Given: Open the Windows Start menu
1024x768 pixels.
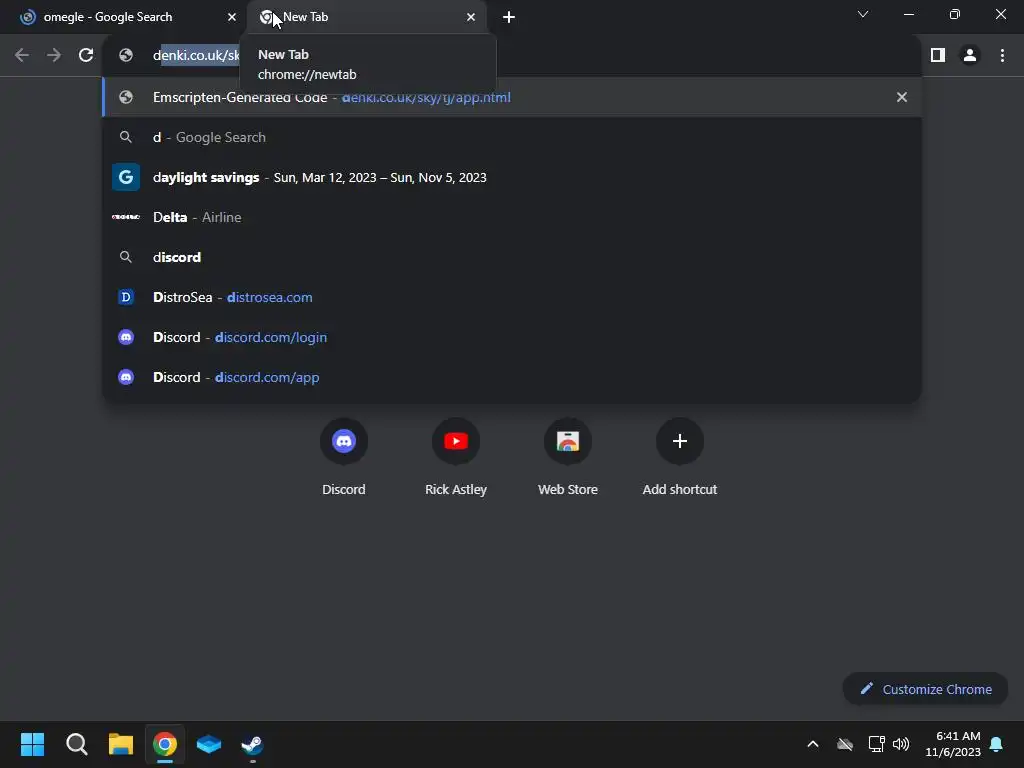Looking at the screenshot, I should [32, 744].
